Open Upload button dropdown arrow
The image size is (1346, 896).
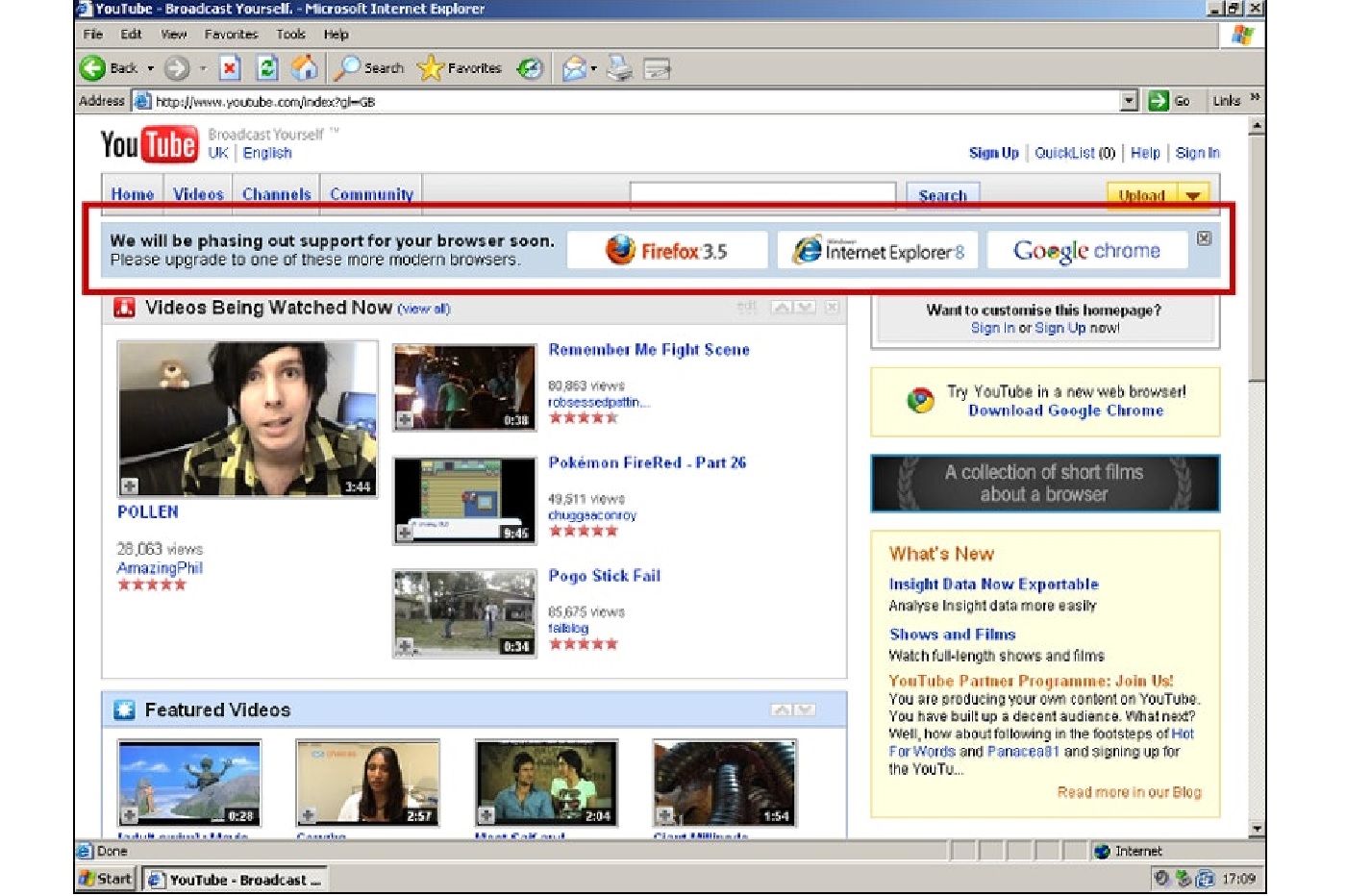pyautogui.click(x=1193, y=196)
